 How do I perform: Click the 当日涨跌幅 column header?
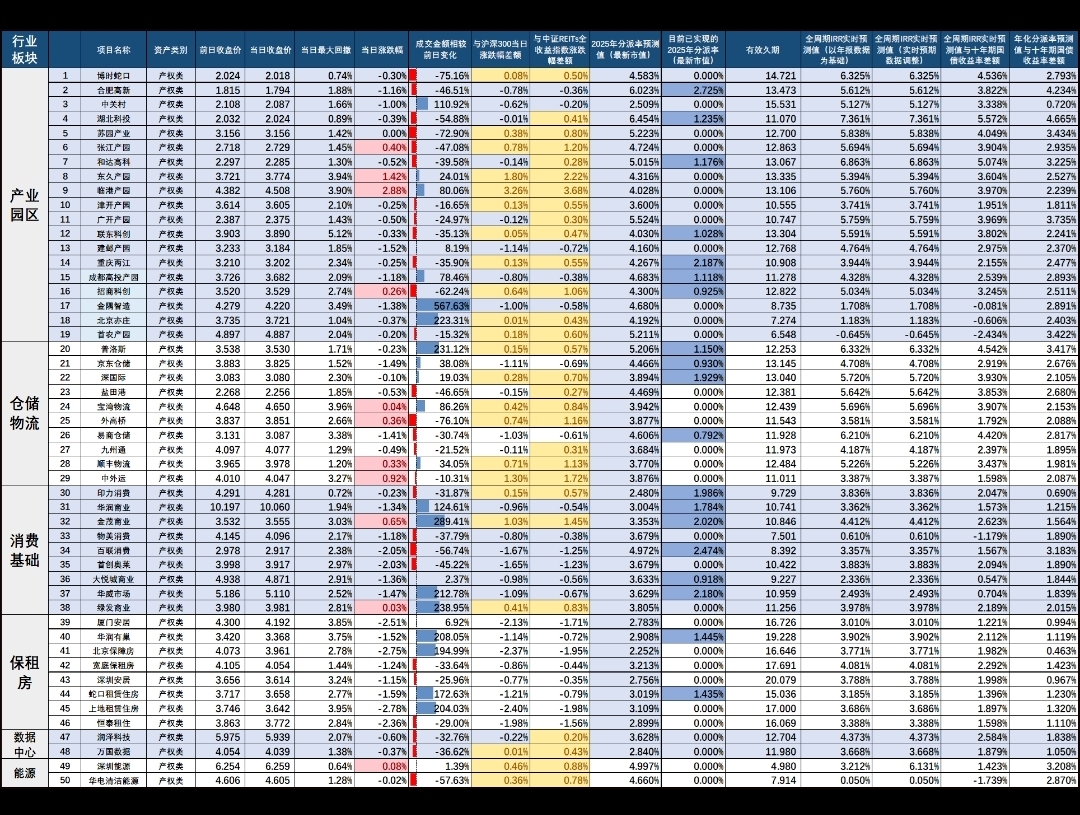click(x=382, y=50)
